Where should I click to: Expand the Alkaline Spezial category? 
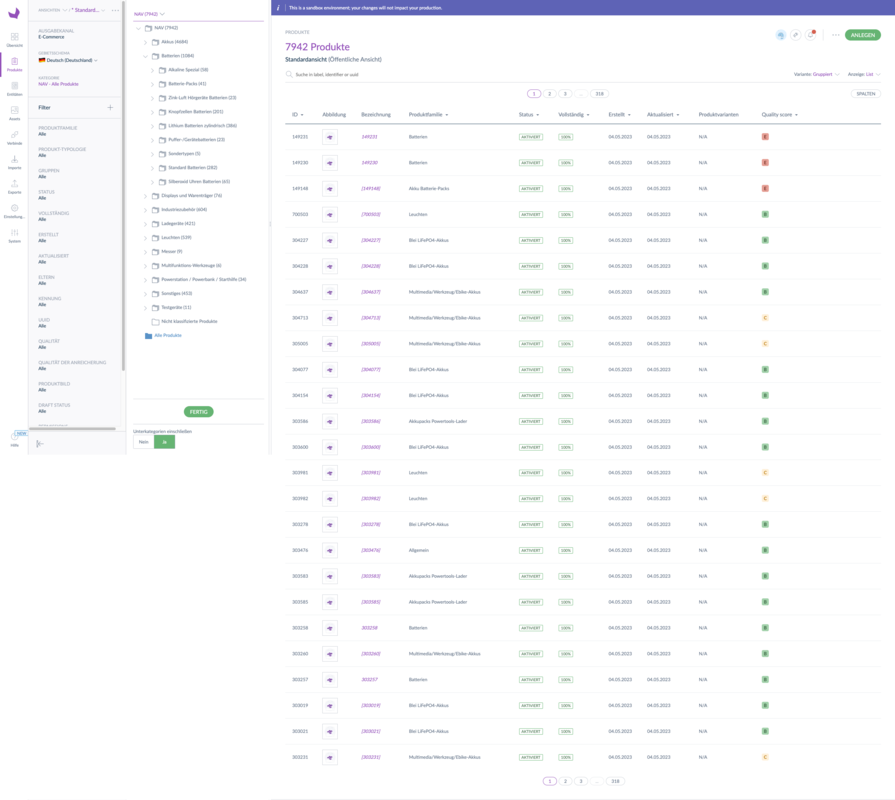152,70
